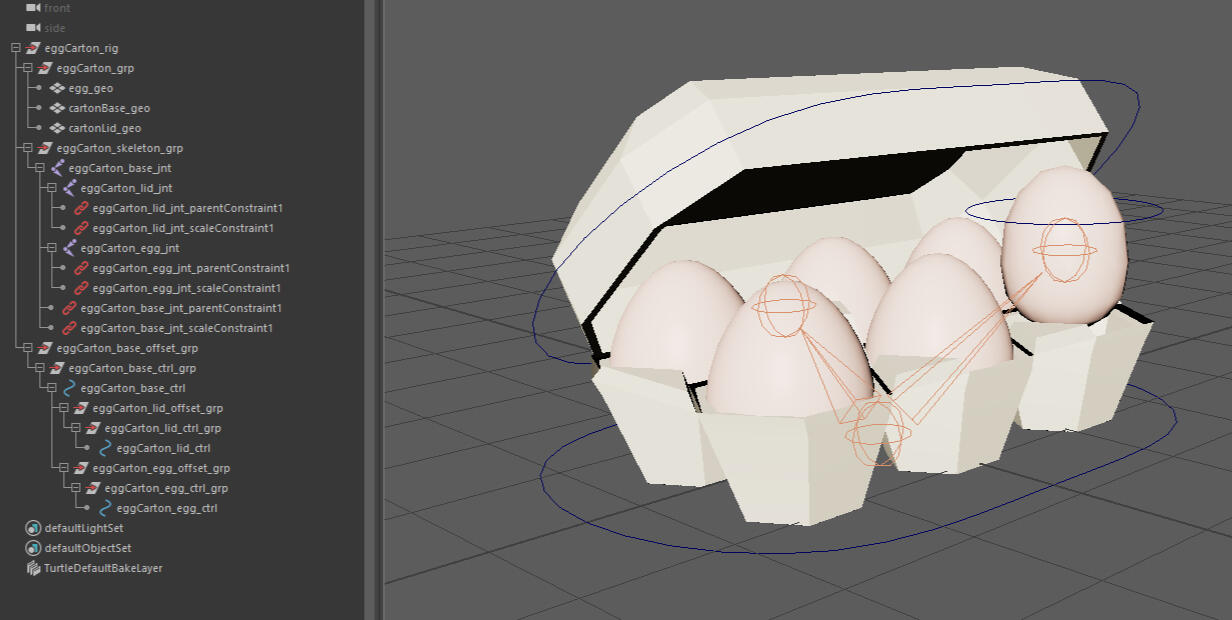Select the defaultLightSet text row
Viewport: 1232px width, 620px height.
[84, 528]
